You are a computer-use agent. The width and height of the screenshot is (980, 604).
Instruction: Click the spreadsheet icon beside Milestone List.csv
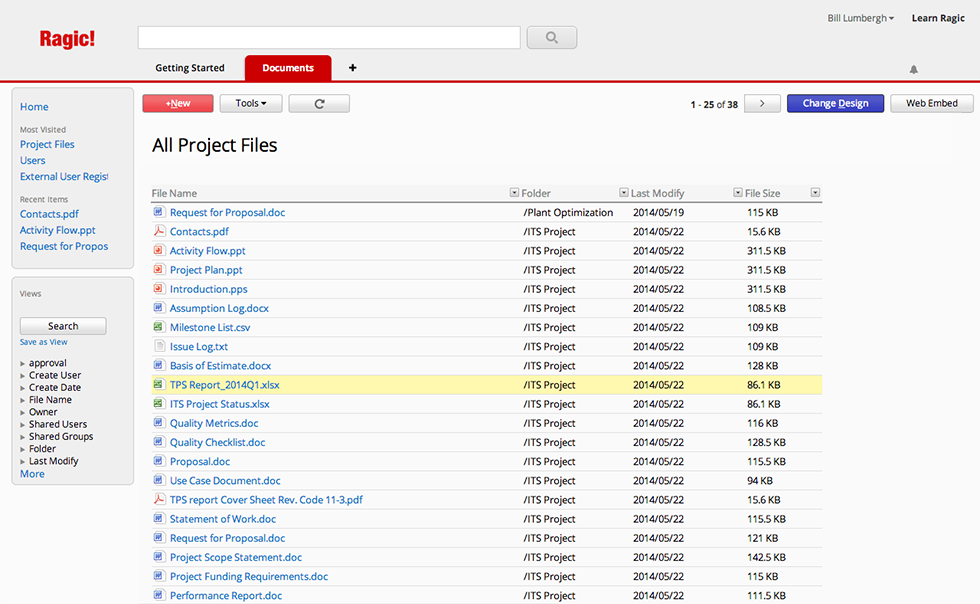click(x=158, y=327)
